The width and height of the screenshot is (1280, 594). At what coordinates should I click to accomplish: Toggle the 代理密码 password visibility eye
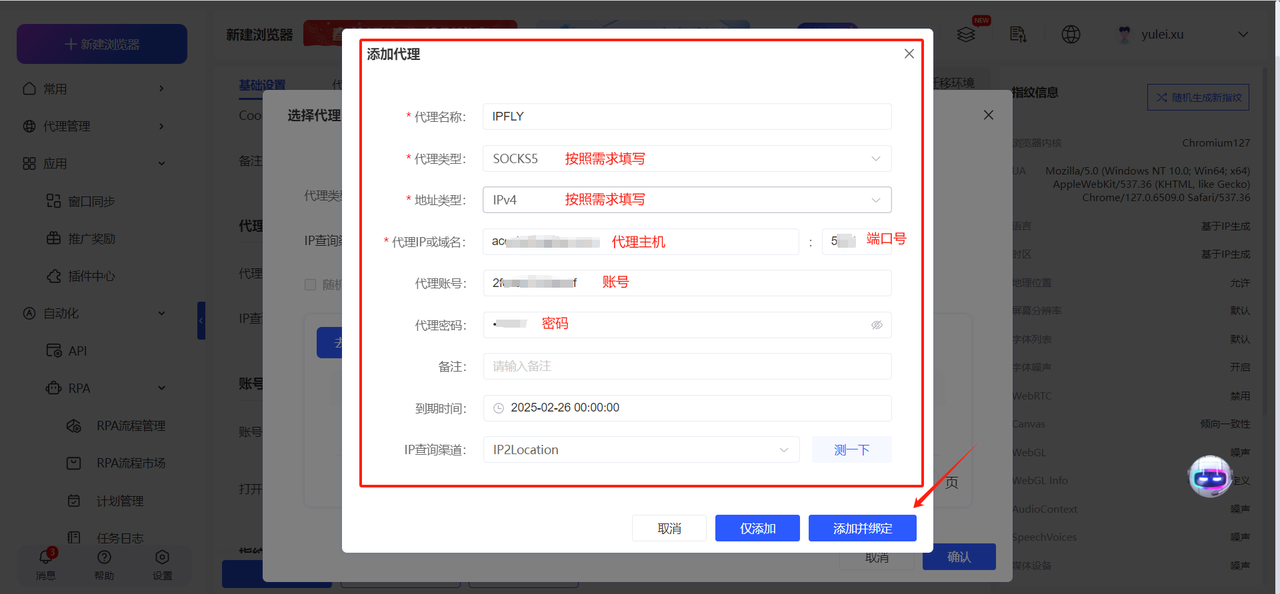click(876, 324)
